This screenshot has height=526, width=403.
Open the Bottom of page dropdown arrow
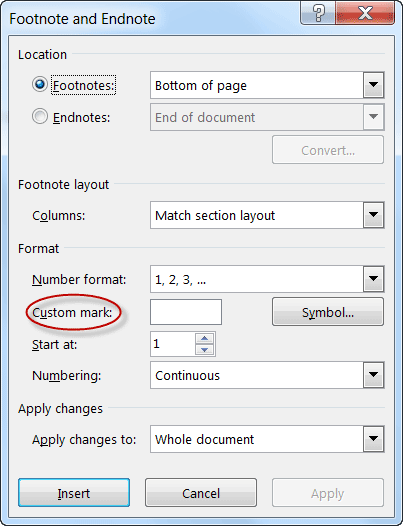click(x=373, y=85)
